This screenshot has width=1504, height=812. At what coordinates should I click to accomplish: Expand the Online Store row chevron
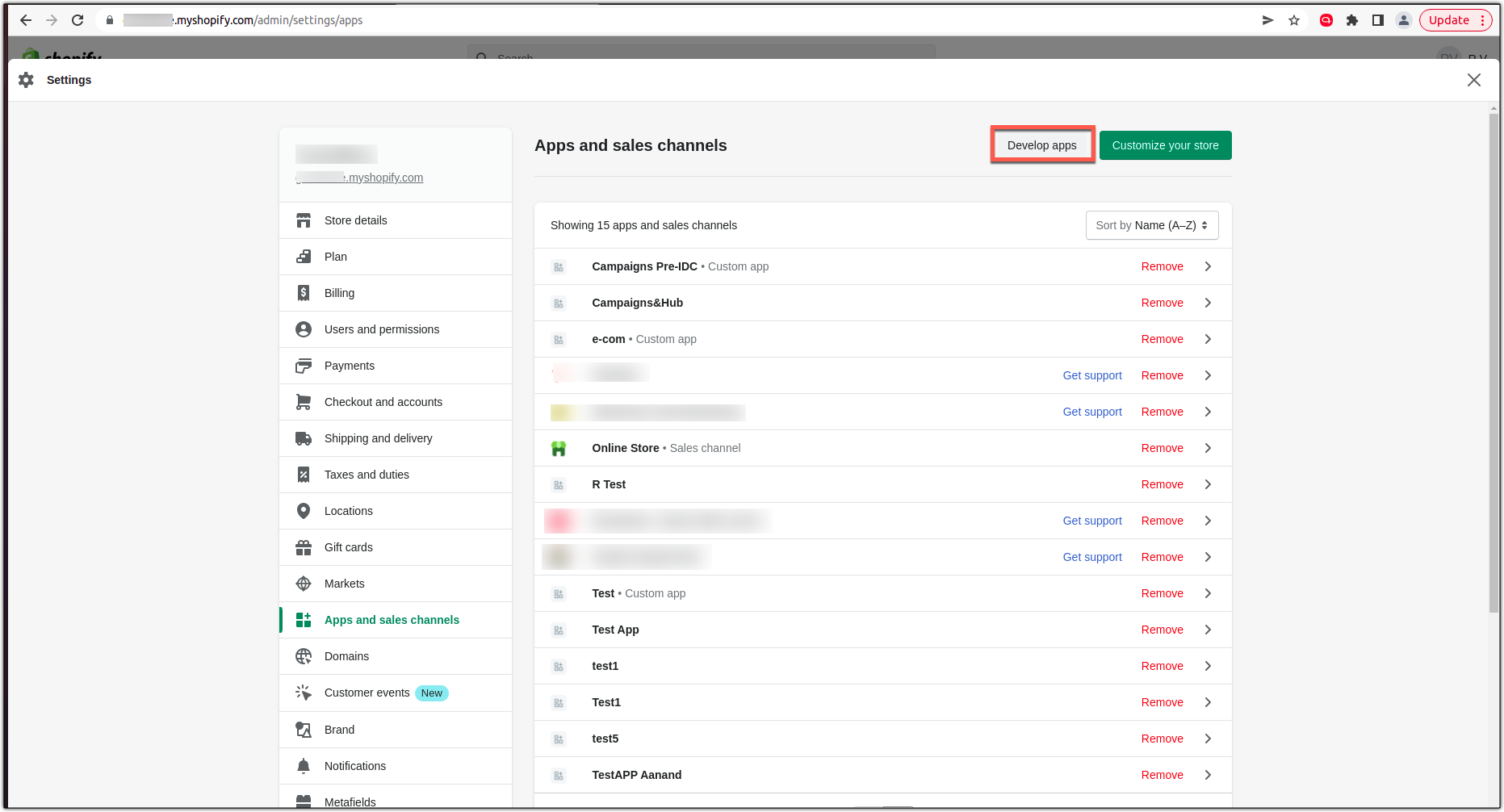pyautogui.click(x=1208, y=448)
